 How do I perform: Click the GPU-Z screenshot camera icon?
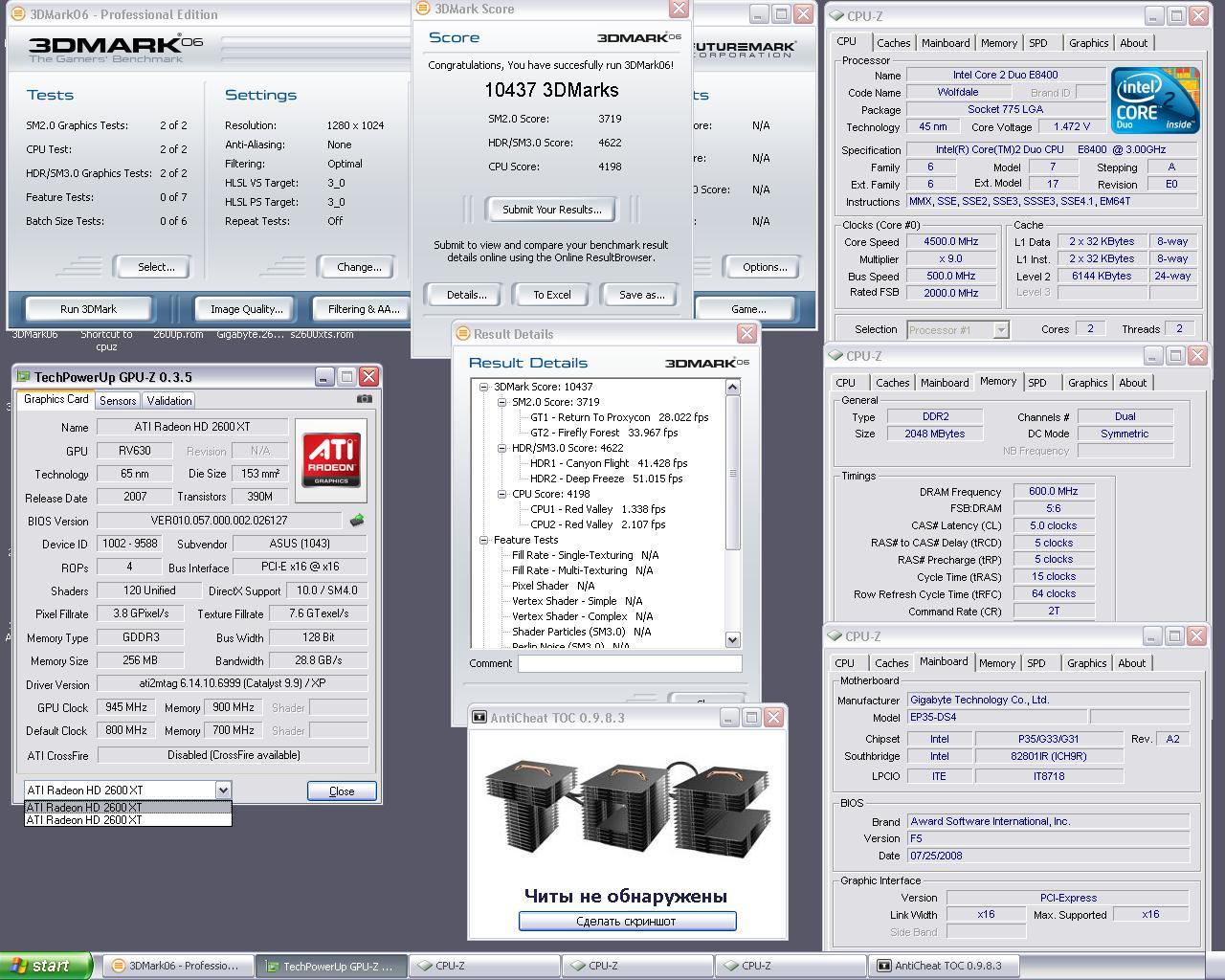point(364,399)
